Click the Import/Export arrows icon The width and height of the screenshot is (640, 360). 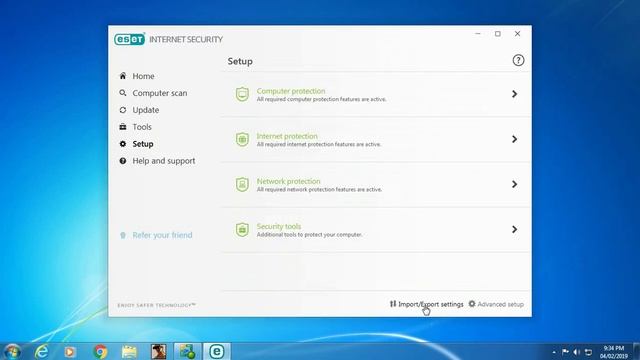point(393,304)
